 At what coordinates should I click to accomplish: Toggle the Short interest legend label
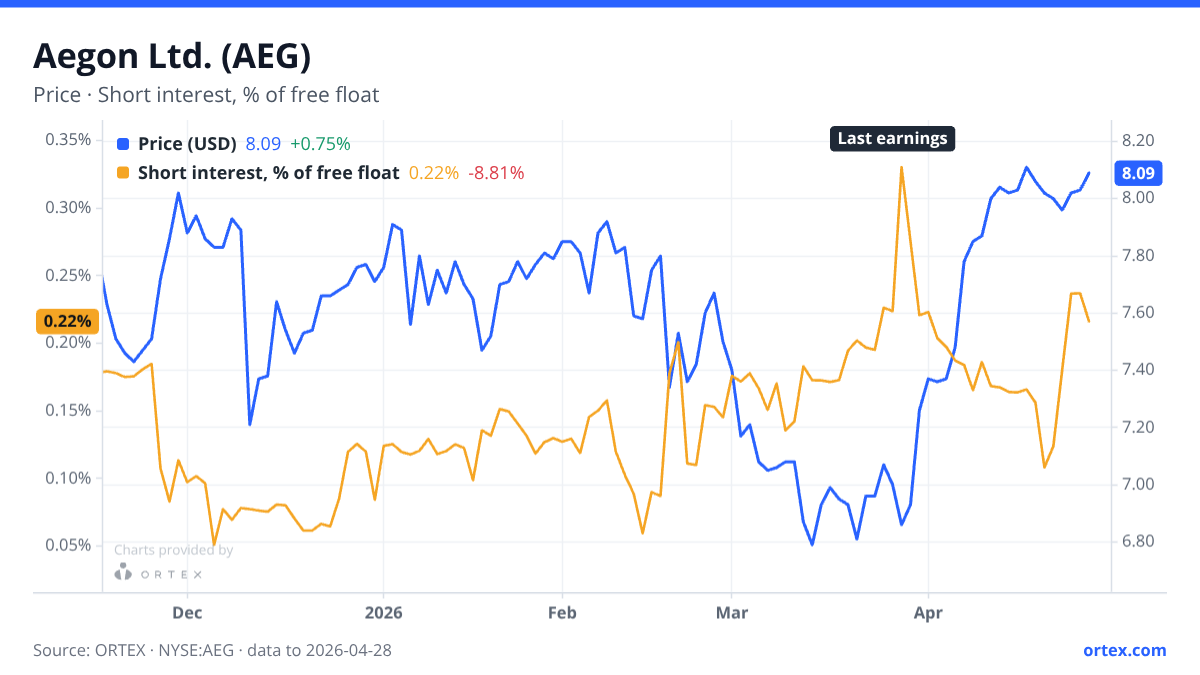pos(268,173)
